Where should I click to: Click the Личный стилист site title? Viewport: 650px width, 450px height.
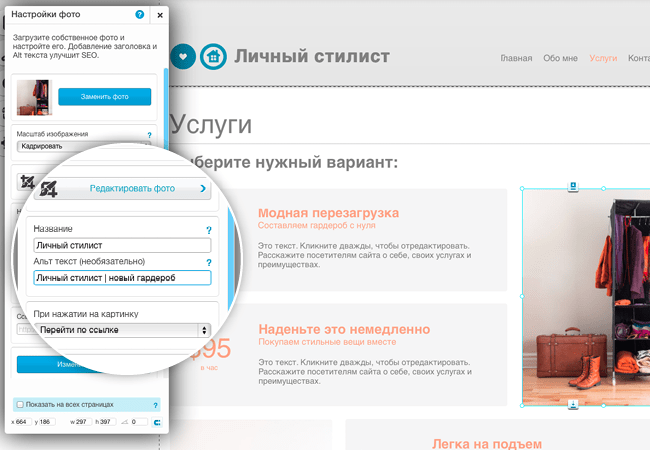click(x=312, y=56)
